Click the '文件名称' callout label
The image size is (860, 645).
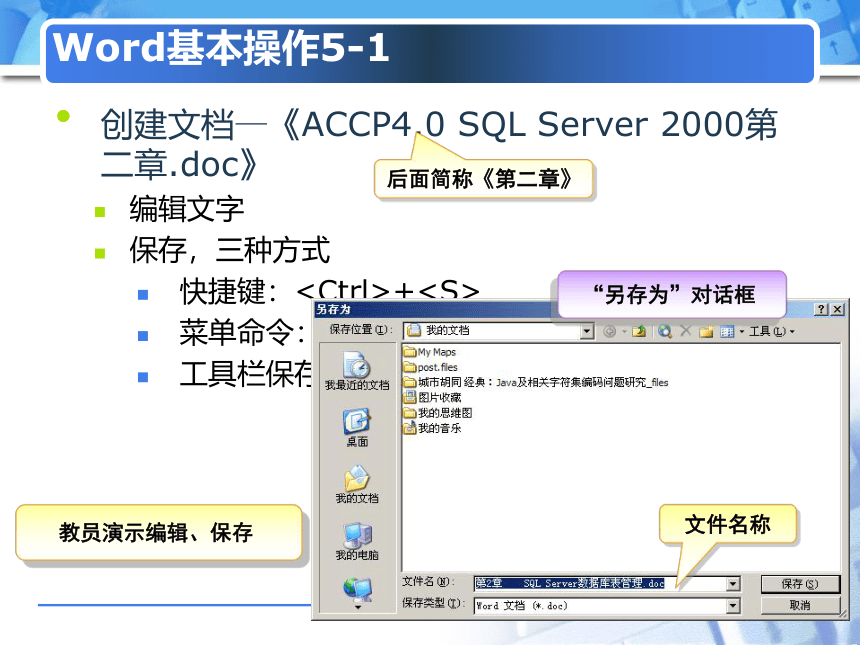tap(727, 524)
